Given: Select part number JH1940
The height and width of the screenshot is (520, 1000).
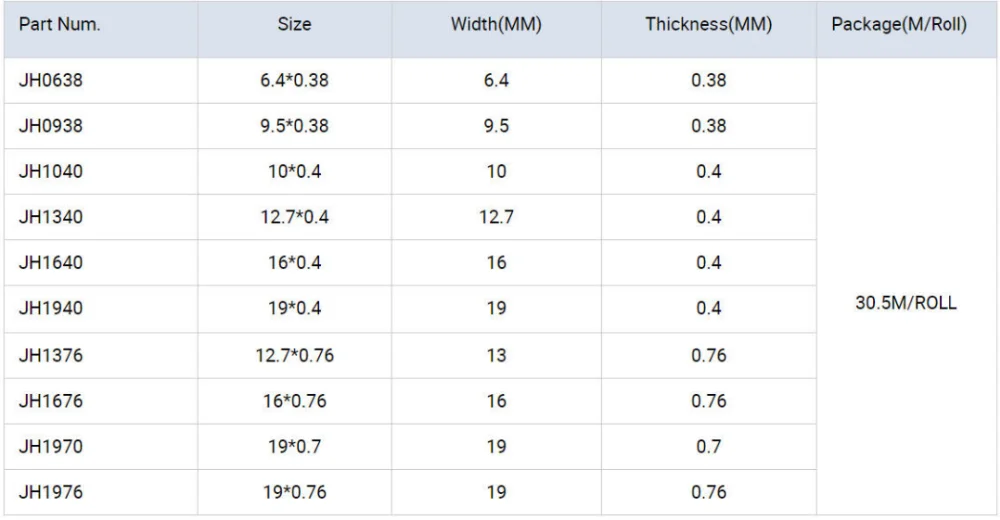Looking at the screenshot, I should tap(50, 309).
